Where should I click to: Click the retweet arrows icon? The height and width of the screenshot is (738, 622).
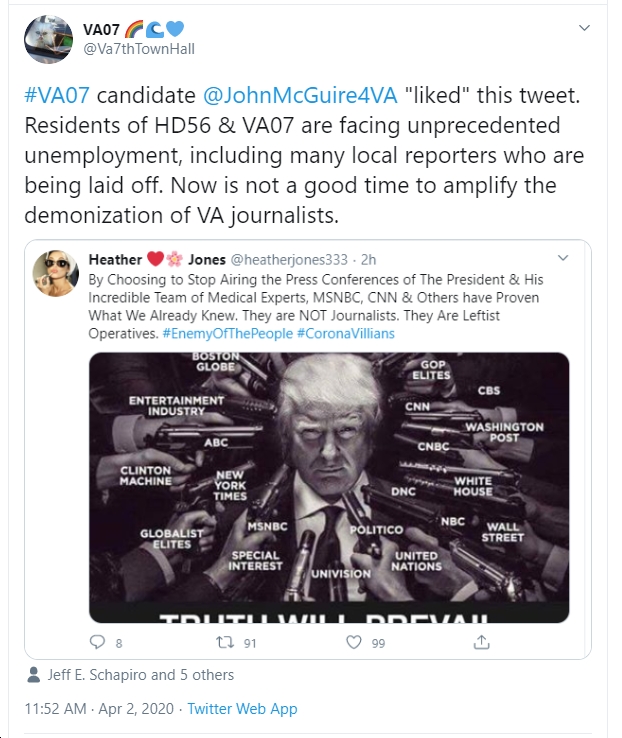pyautogui.click(x=225, y=642)
